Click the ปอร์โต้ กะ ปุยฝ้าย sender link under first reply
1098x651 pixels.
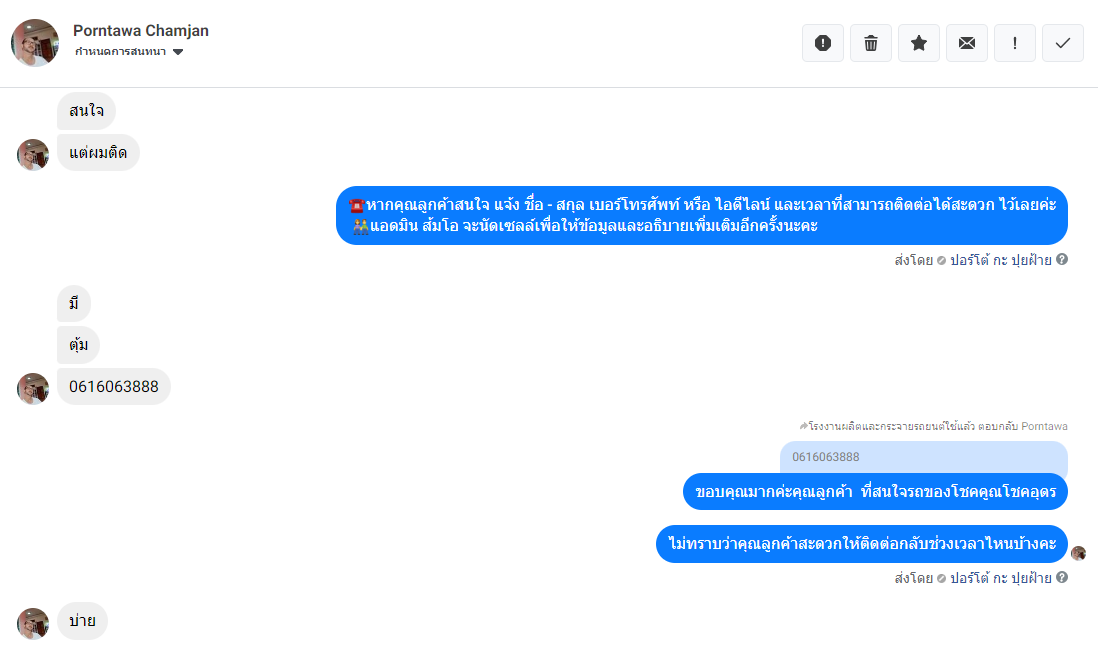pyautogui.click(x=1001, y=260)
